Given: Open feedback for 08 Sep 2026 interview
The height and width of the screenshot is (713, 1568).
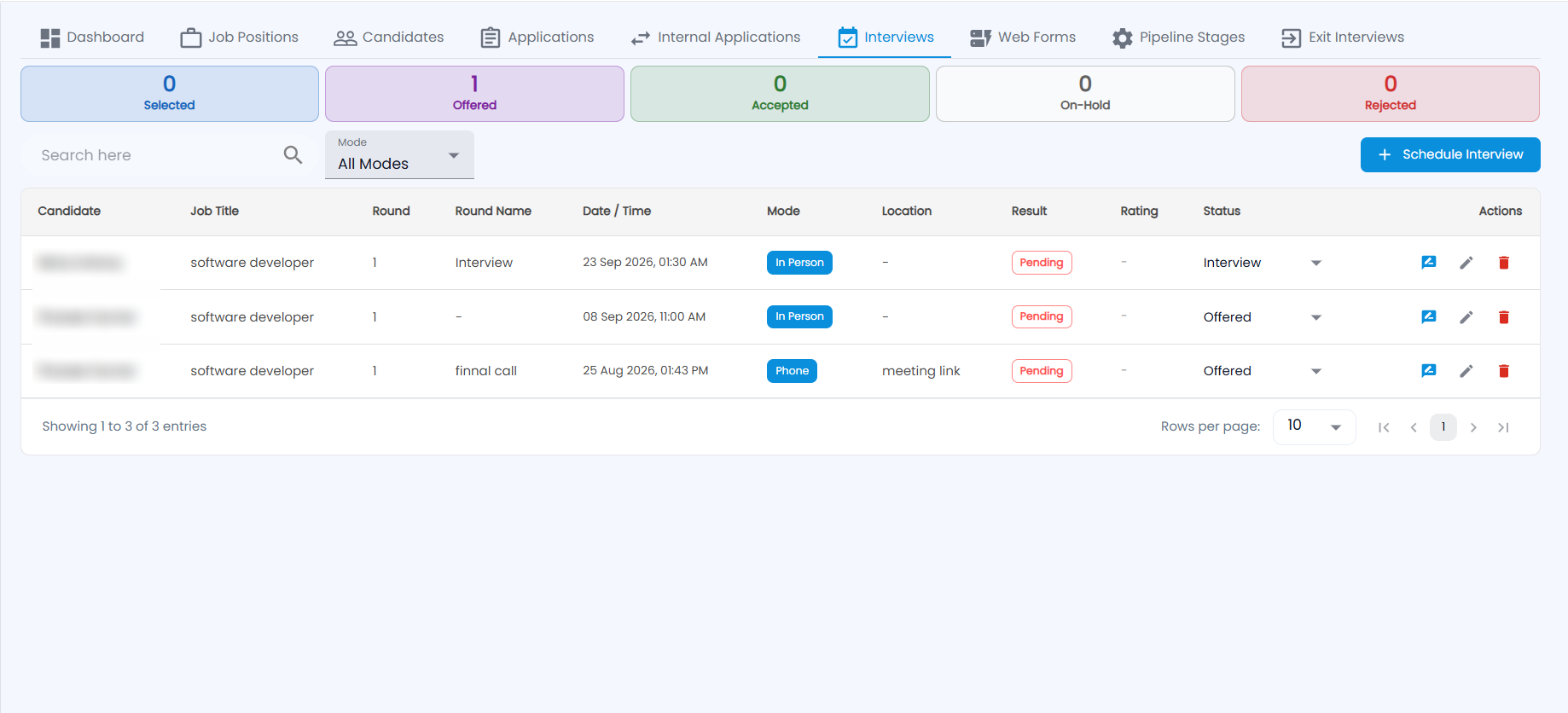Looking at the screenshot, I should pos(1428,317).
